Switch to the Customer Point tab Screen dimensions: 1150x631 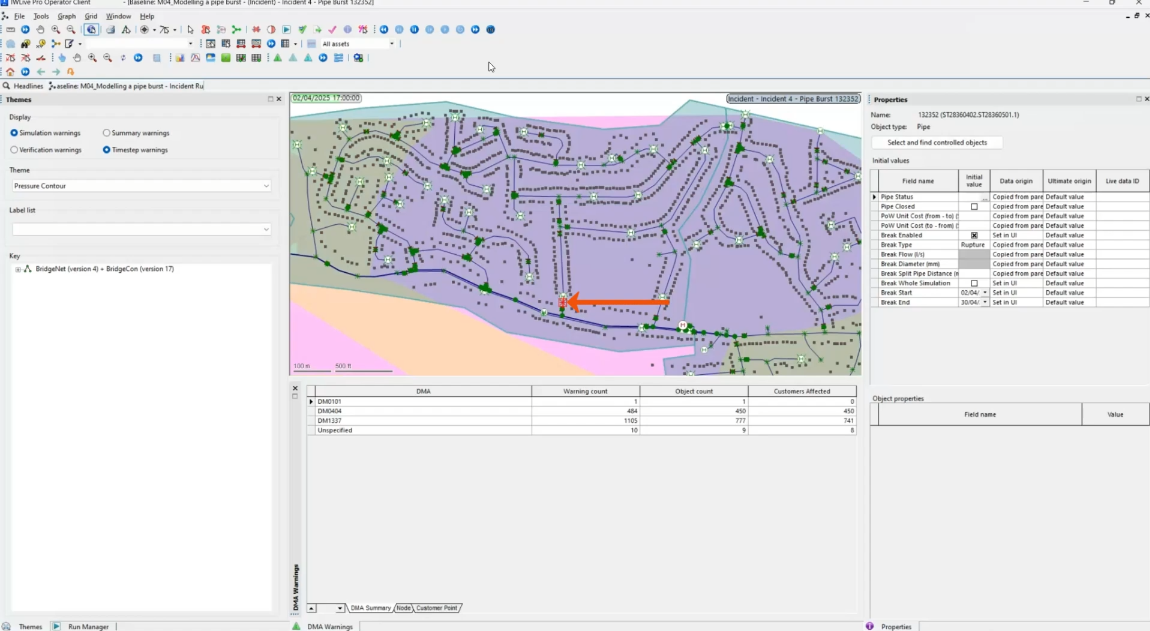[437, 607]
